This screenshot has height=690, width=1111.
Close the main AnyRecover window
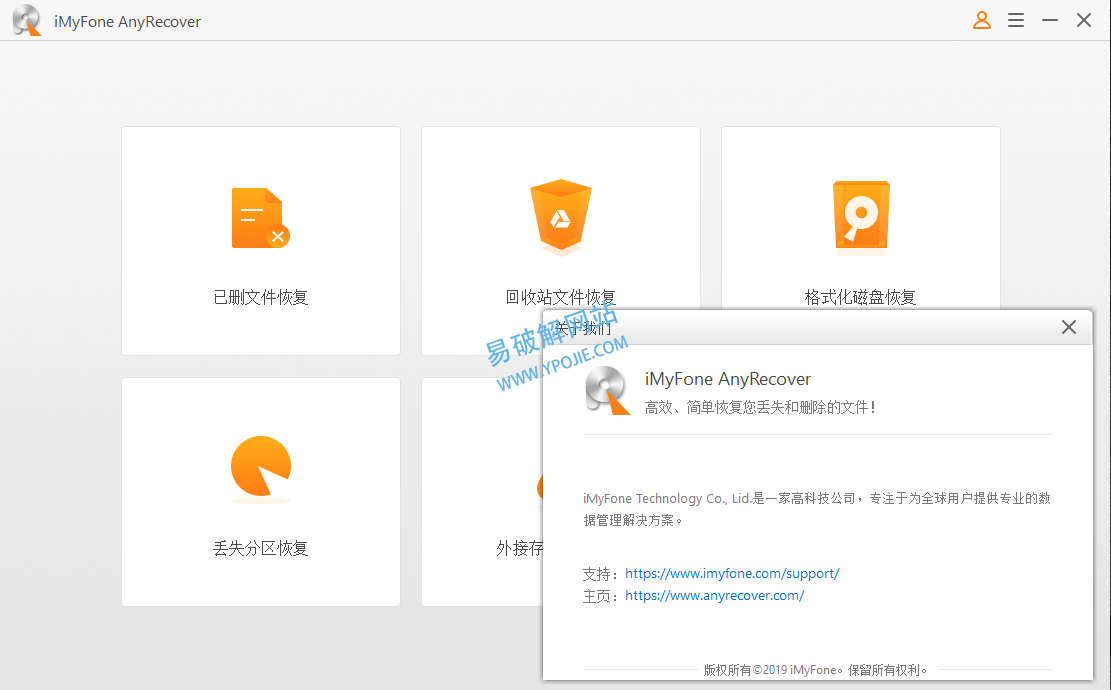pos(1084,20)
